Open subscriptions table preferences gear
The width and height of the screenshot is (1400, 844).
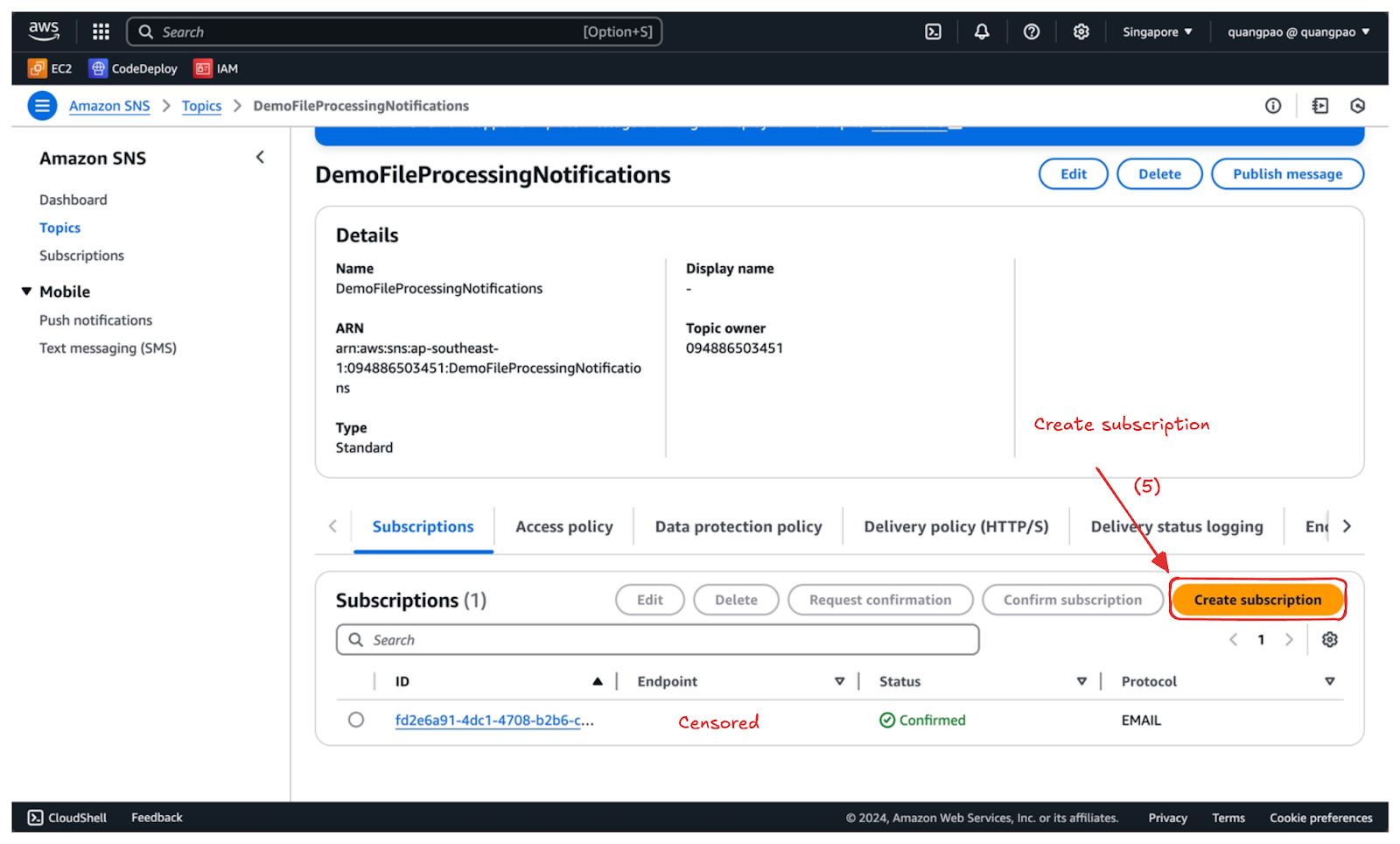click(x=1330, y=640)
